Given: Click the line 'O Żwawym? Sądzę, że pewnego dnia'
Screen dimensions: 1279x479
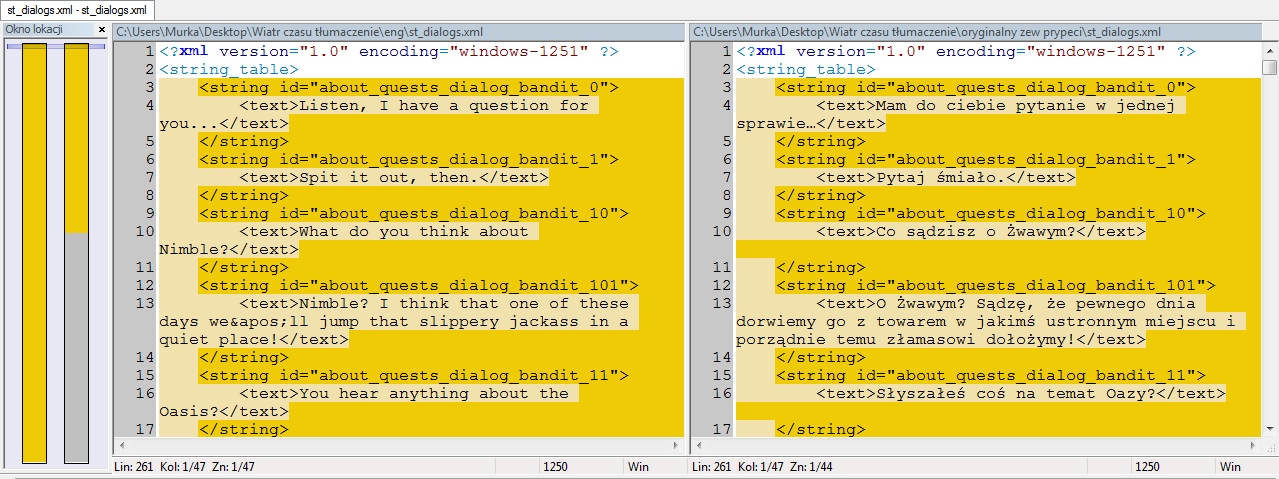Looking at the screenshot, I should 1011,303.
